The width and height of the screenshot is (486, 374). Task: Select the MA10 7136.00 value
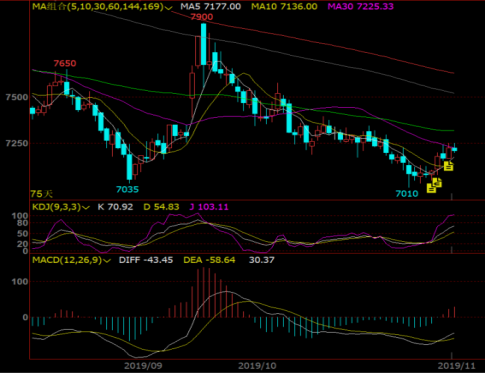284,7
